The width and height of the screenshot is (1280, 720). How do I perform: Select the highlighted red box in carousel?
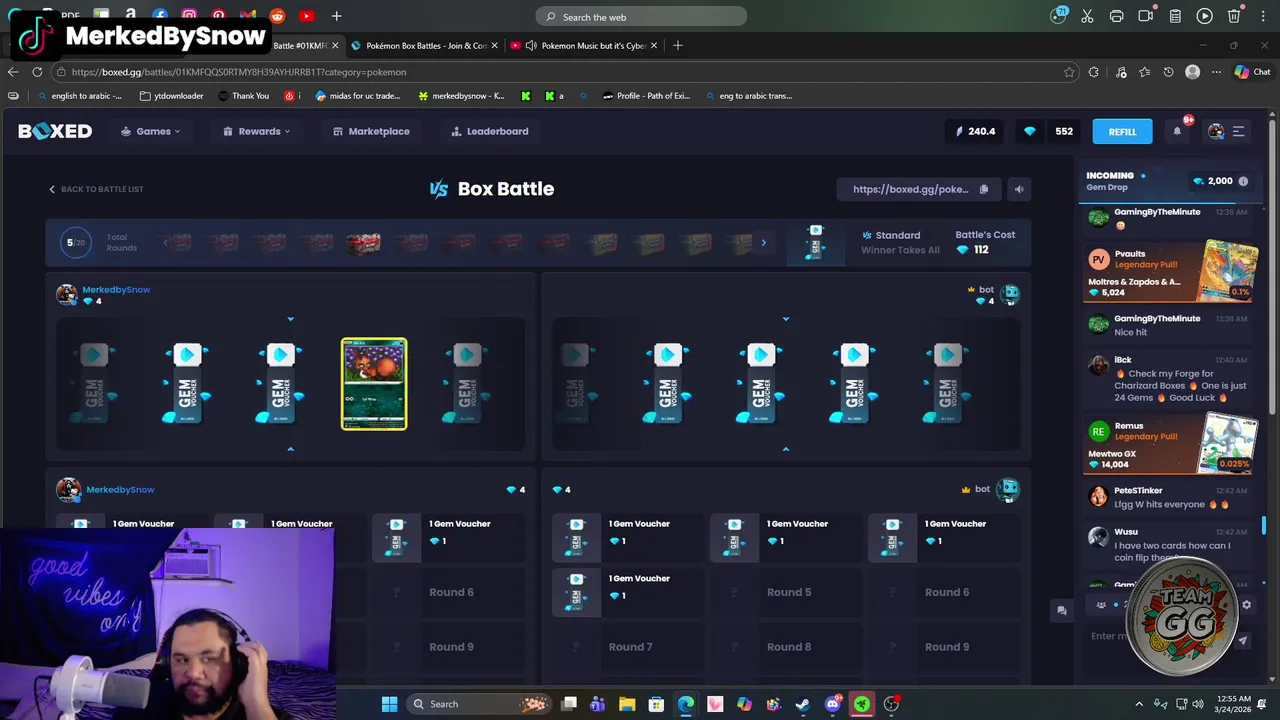click(363, 243)
